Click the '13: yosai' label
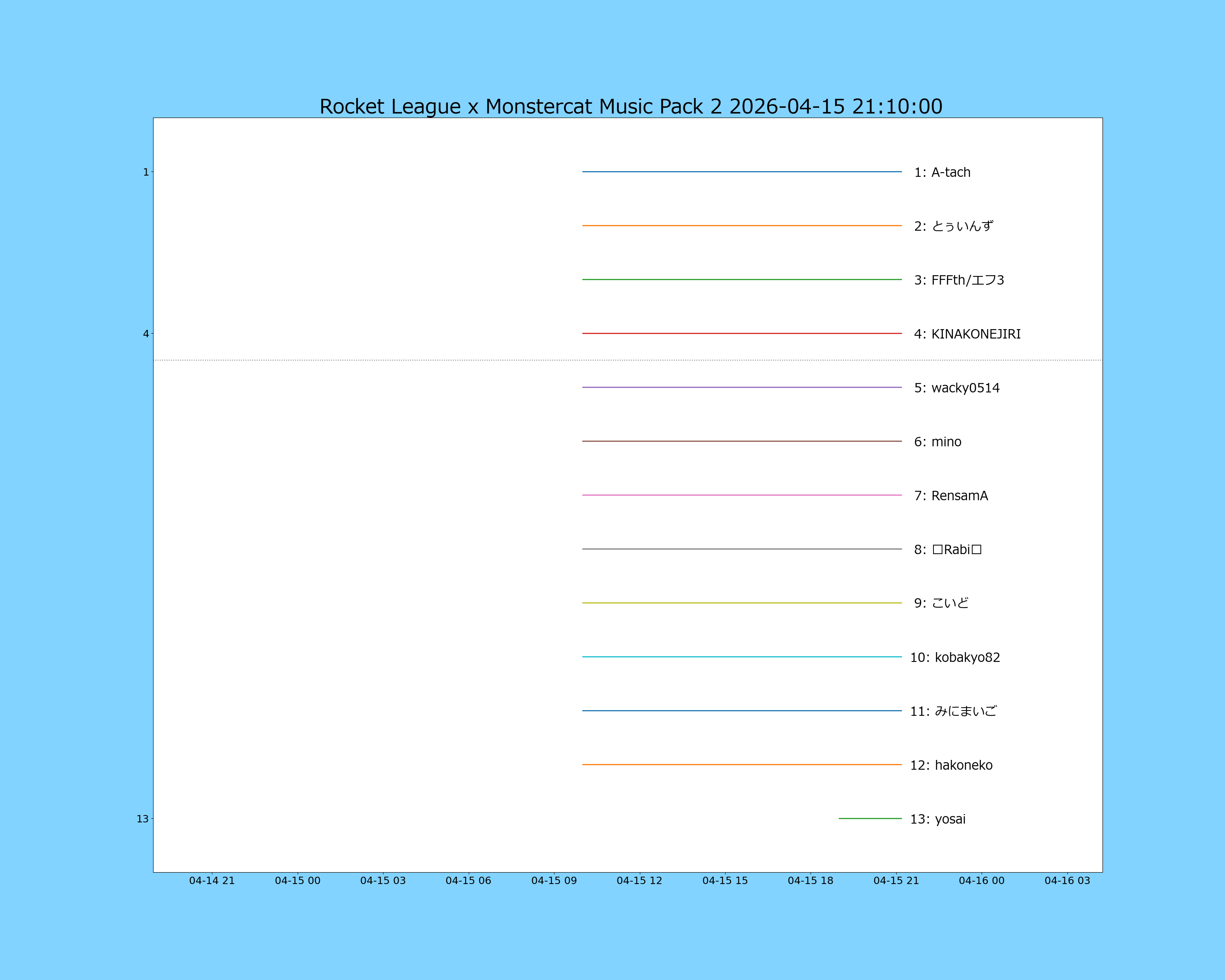 [938, 819]
